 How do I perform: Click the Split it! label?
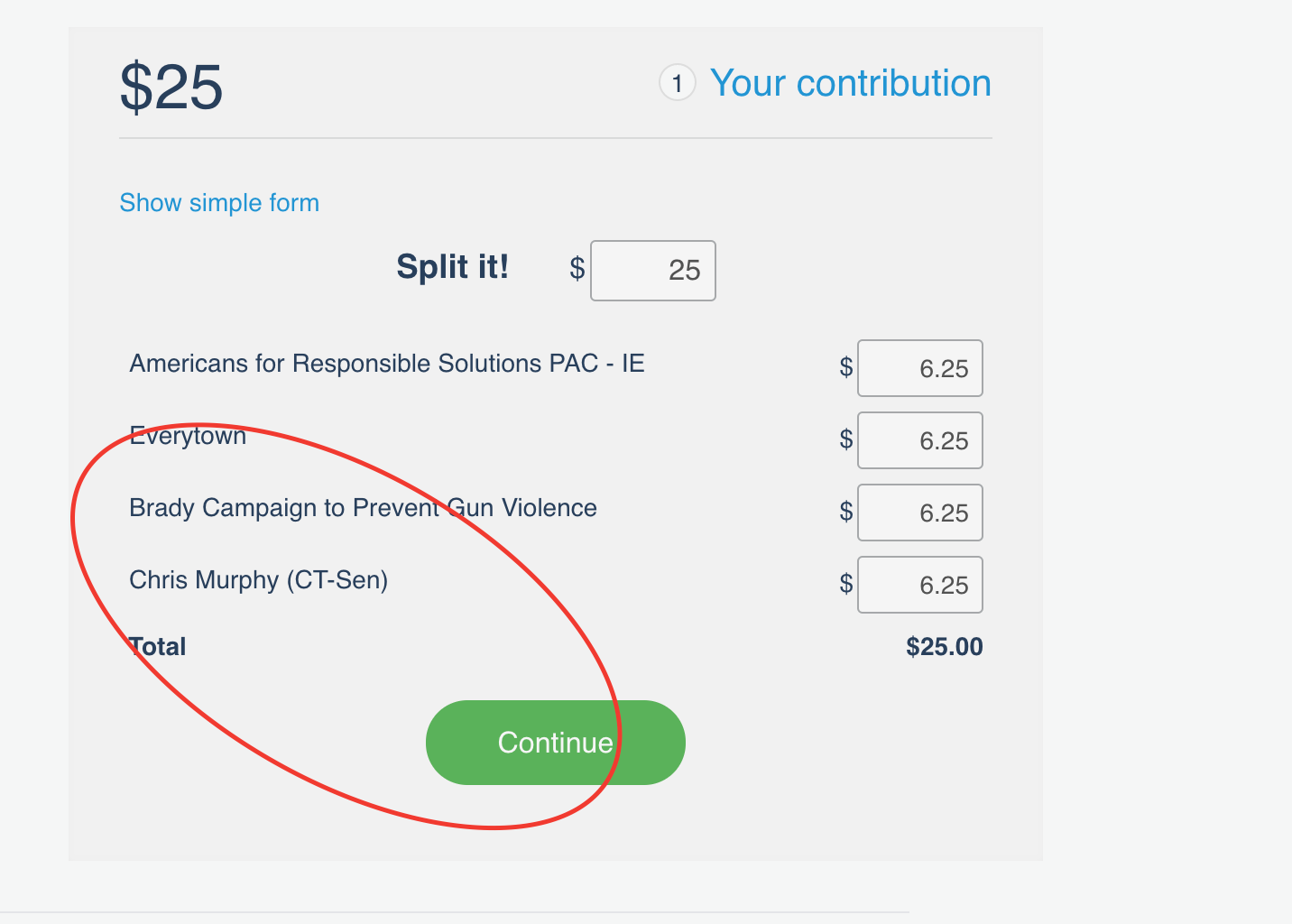point(453,267)
